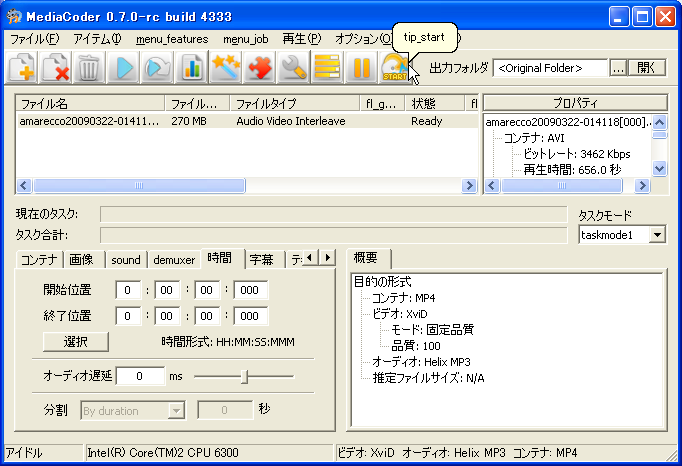The width and height of the screenshot is (682, 466).
Task: Click the Remove File red X icon
Action: pos(56,68)
